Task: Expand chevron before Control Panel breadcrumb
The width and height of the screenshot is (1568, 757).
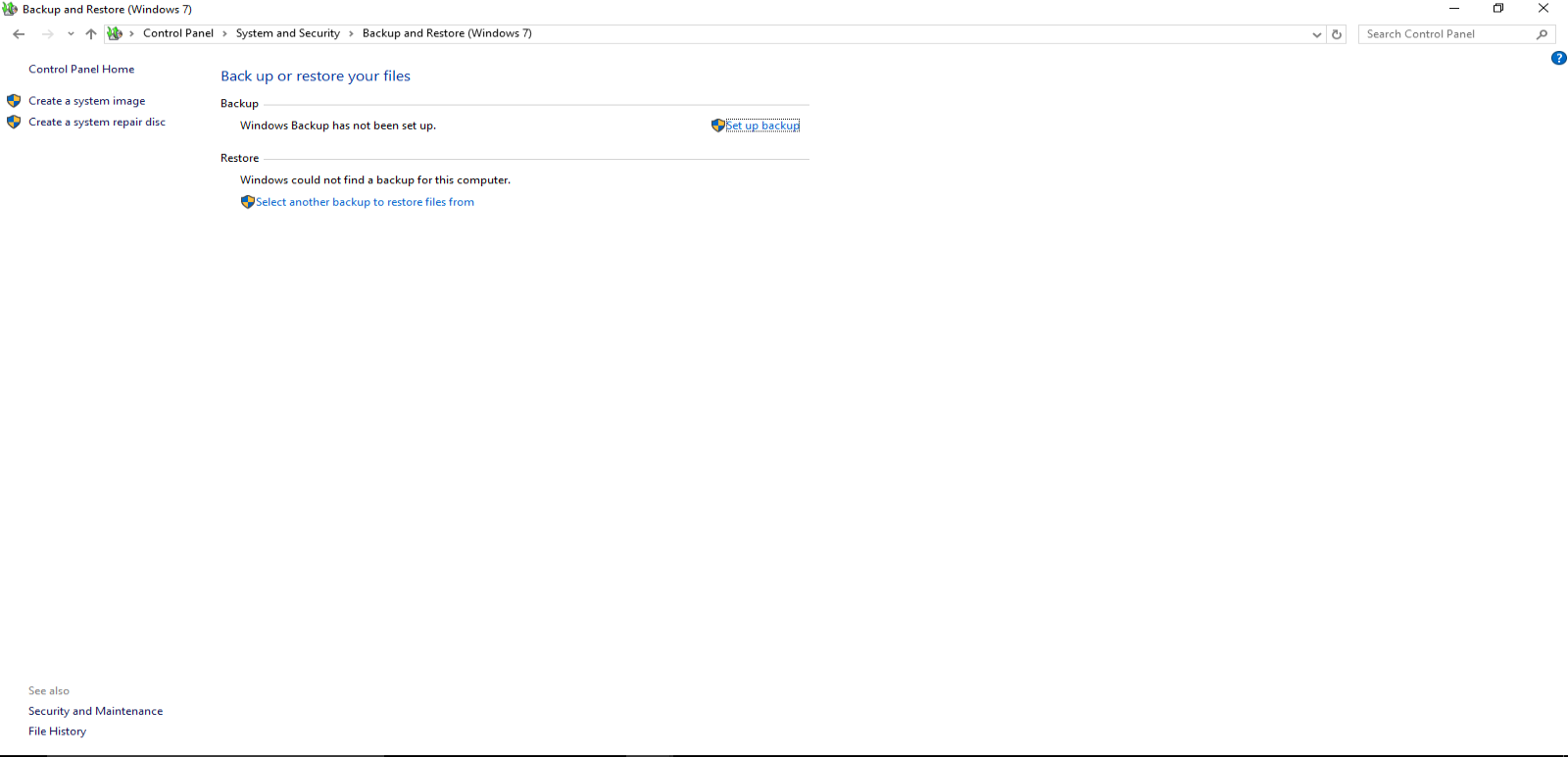Action: 131,34
